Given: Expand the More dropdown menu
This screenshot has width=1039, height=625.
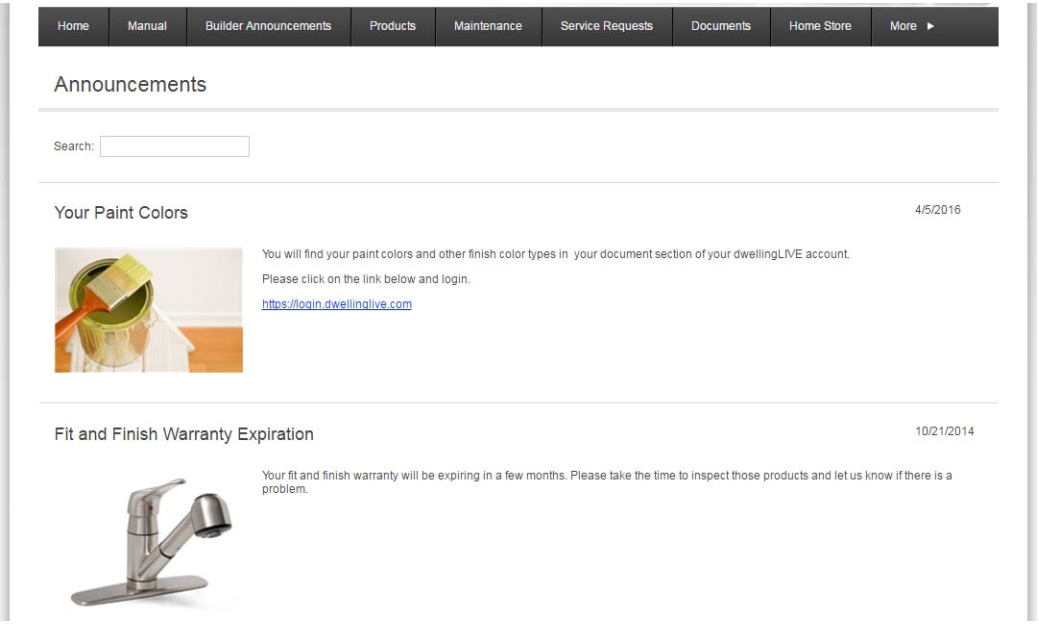Looking at the screenshot, I should point(911,26).
